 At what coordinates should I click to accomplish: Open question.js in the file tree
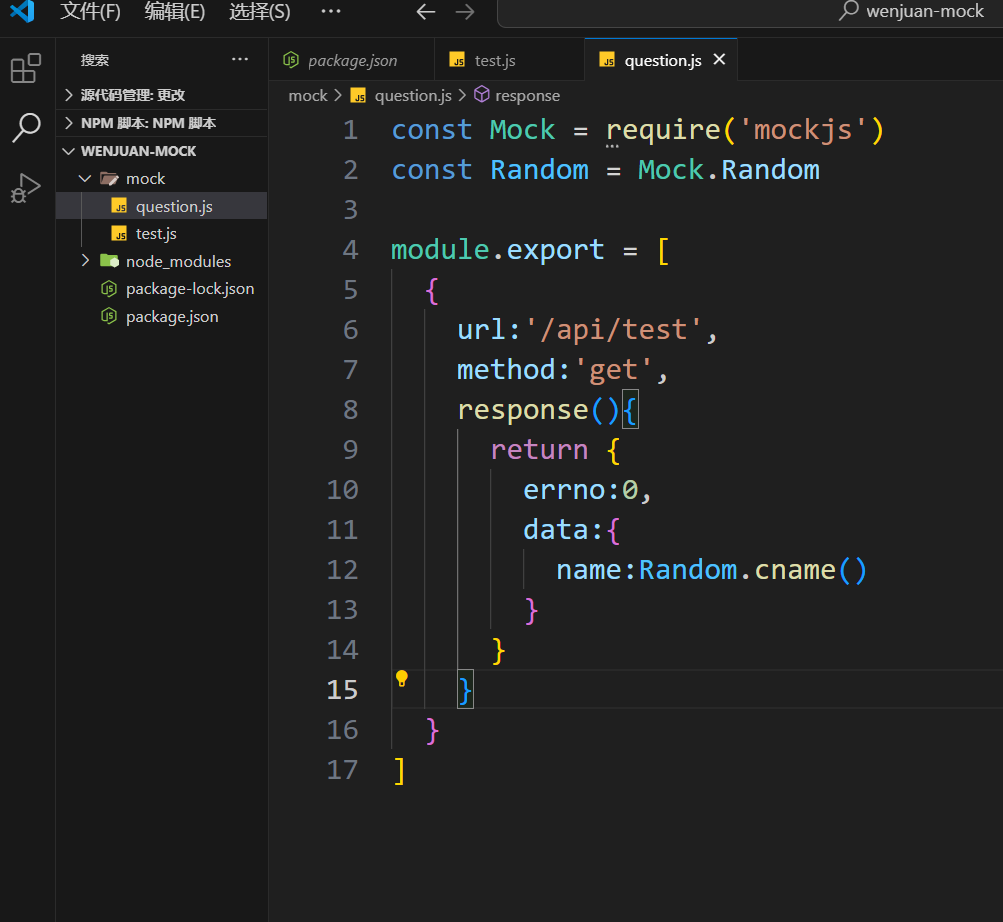pos(162,206)
